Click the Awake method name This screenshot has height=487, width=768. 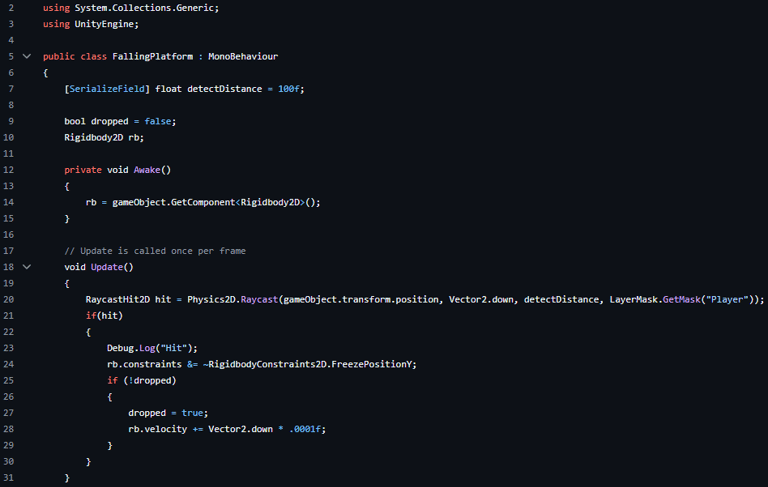coord(147,170)
